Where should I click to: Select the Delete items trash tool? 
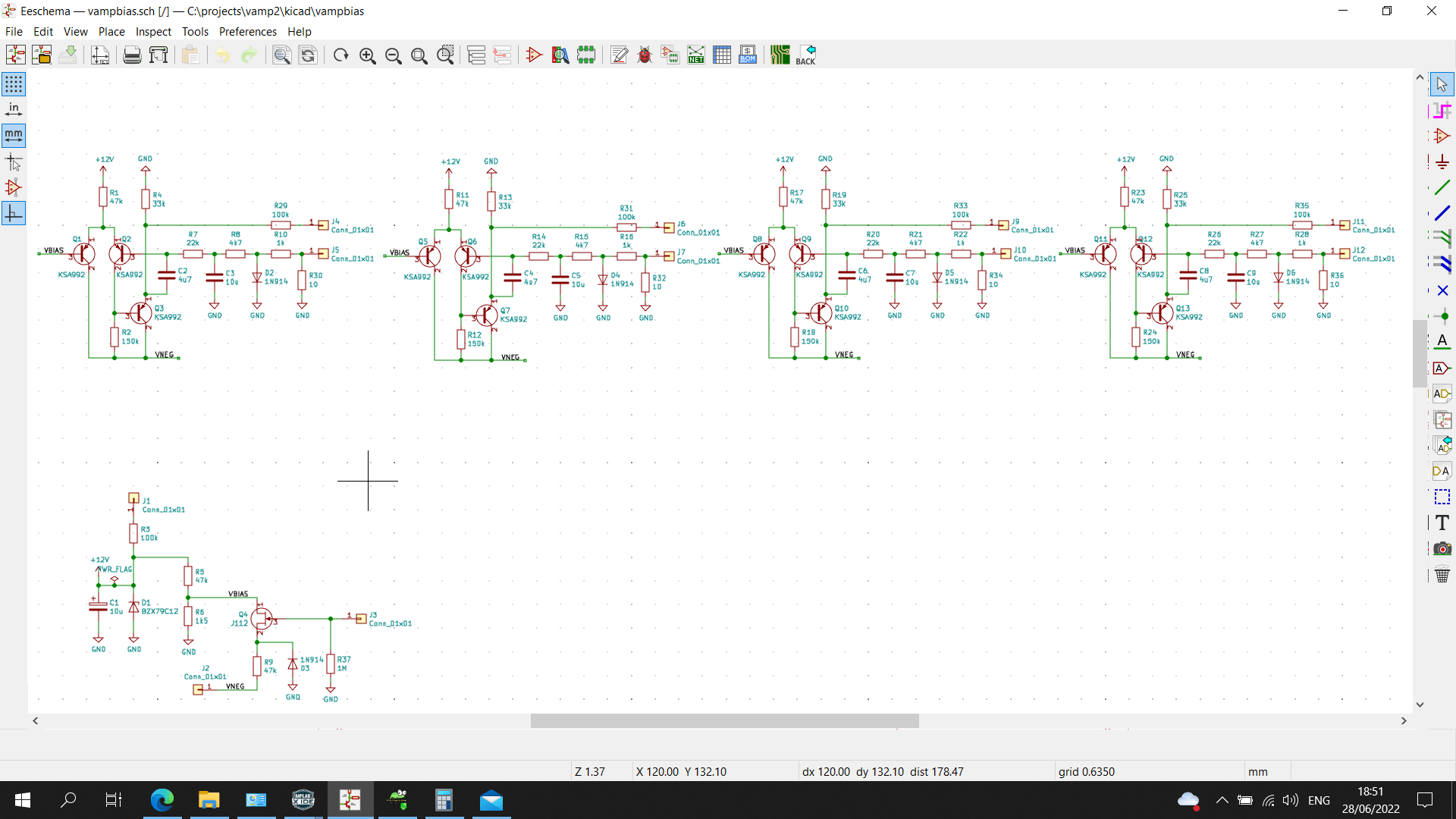1442,575
